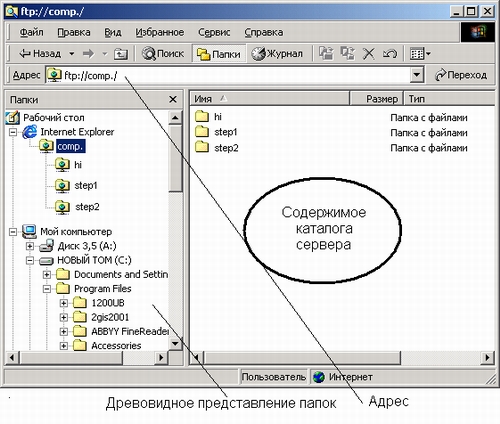500x424 pixels.
Task: Click the delete X toolbar icon
Action: [x=369, y=53]
